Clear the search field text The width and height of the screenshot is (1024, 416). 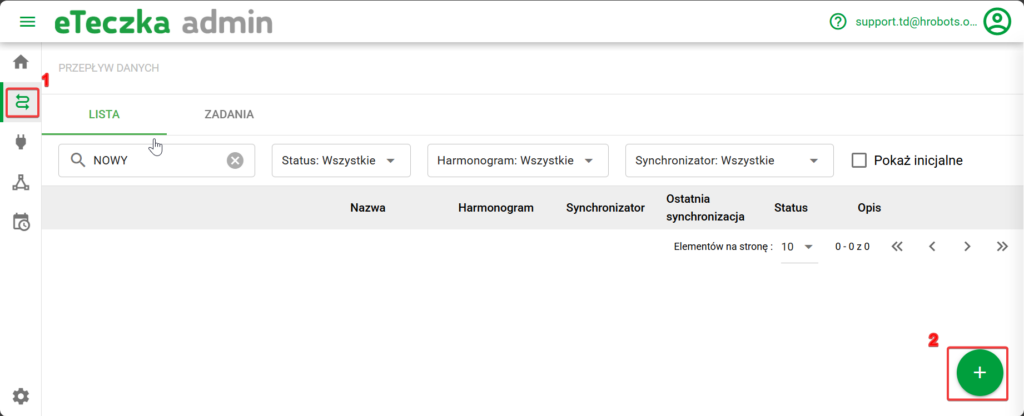[x=235, y=160]
